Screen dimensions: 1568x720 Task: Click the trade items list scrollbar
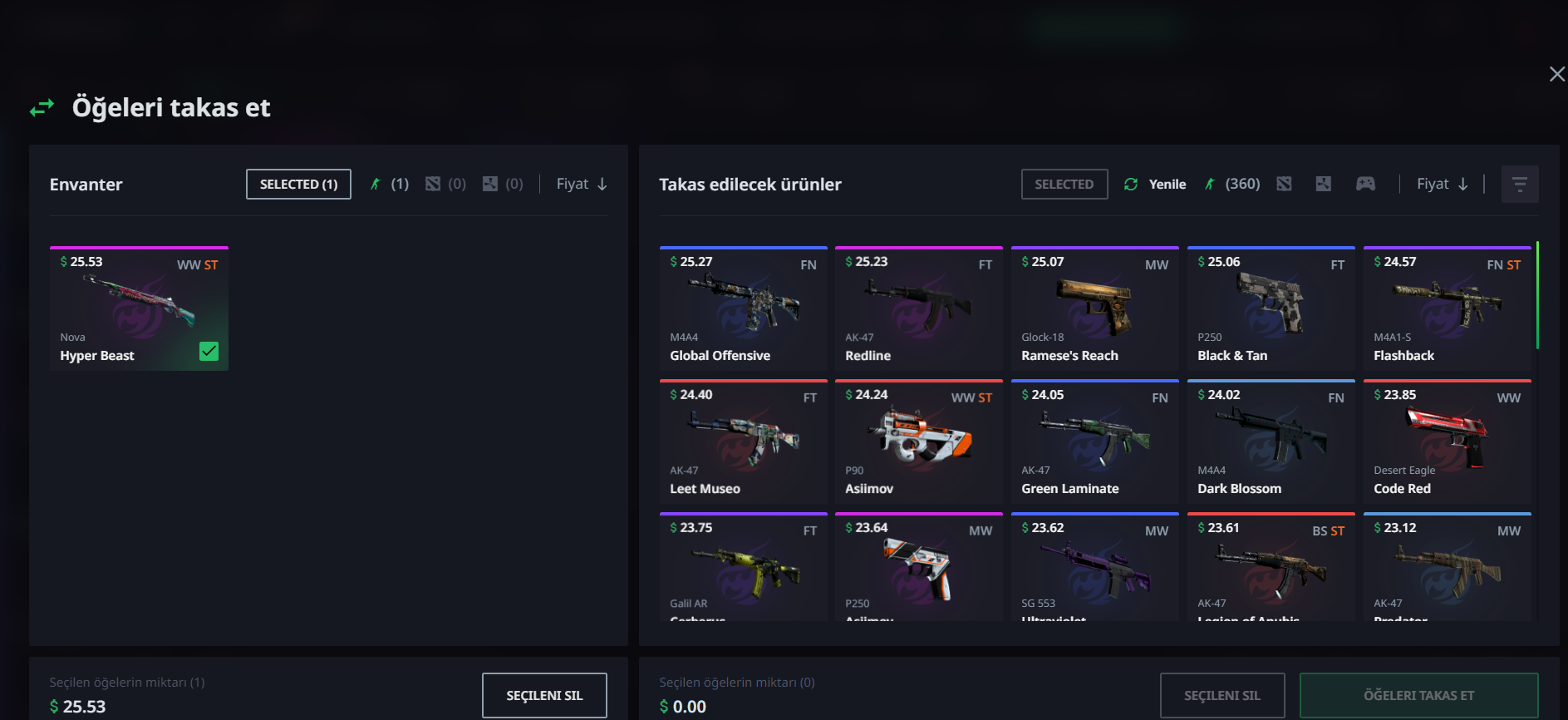(x=1537, y=295)
